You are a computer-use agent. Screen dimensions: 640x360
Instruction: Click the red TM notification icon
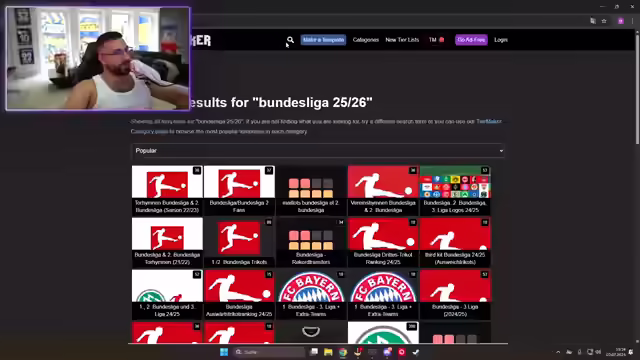[442, 40]
